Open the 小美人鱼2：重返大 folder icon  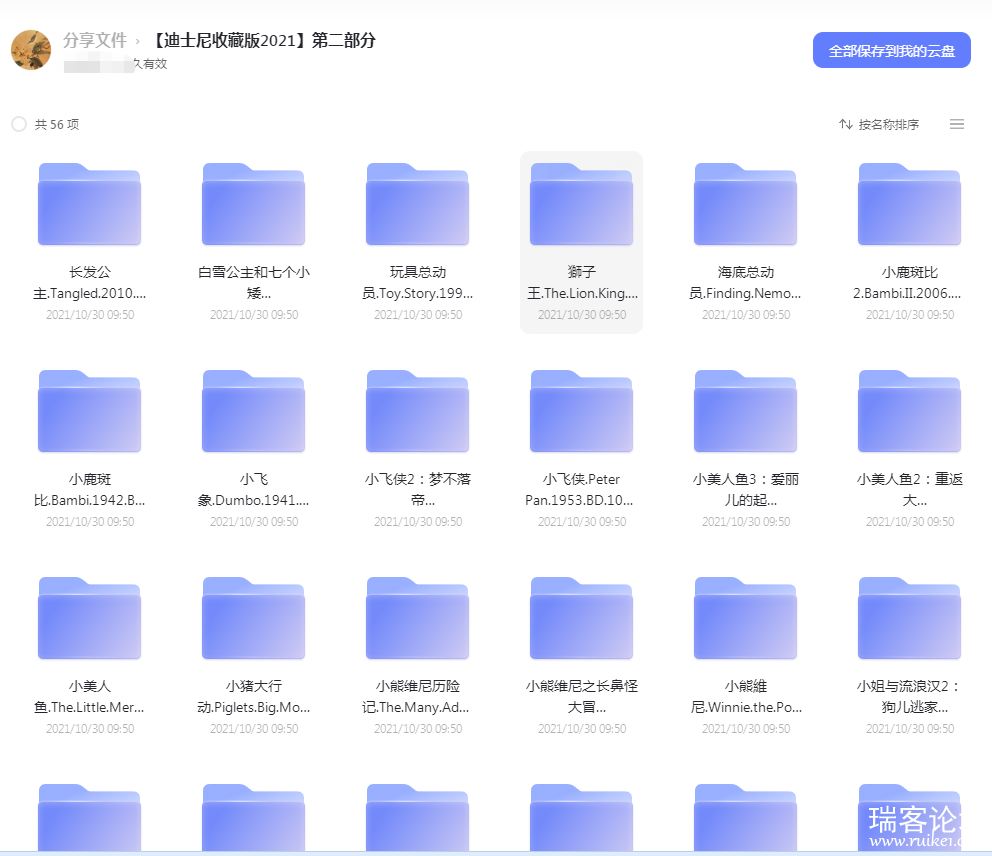909,411
